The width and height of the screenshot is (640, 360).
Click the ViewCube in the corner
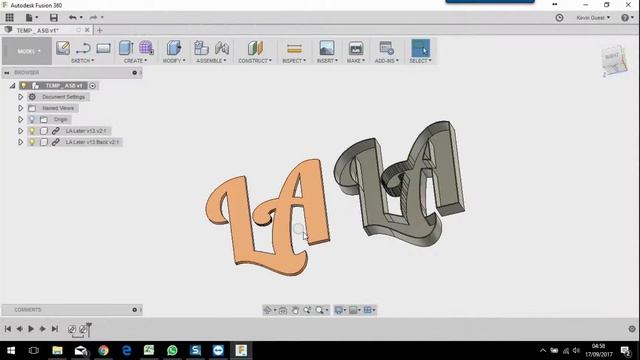point(613,60)
